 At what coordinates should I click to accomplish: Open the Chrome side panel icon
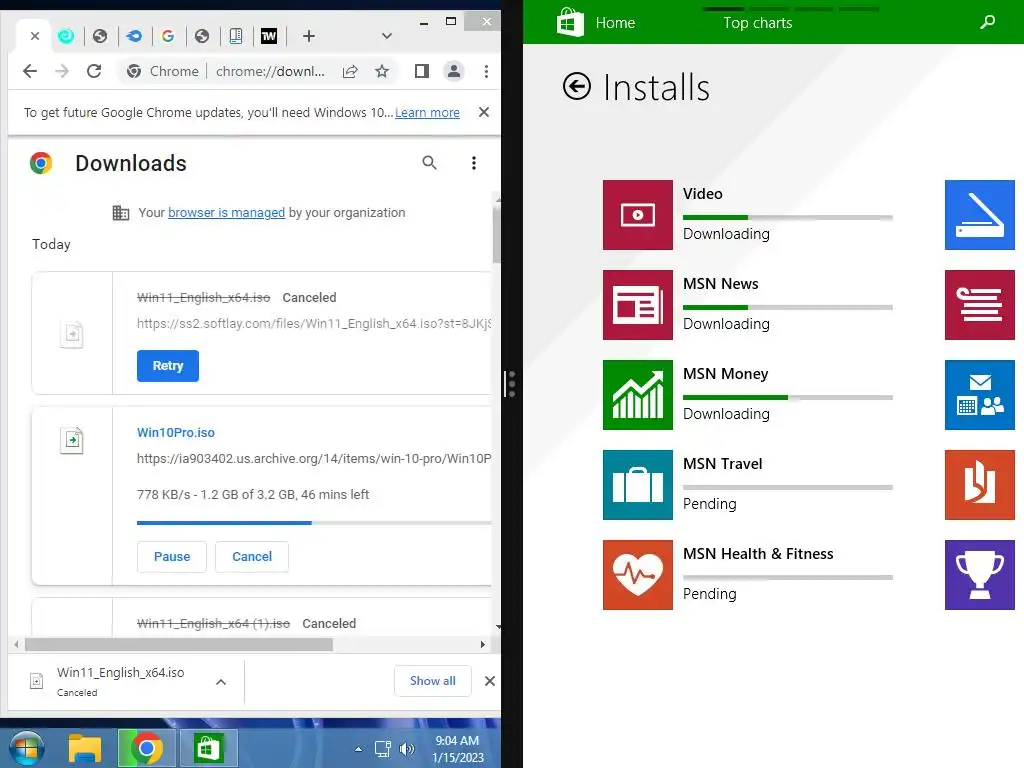(422, 71)
